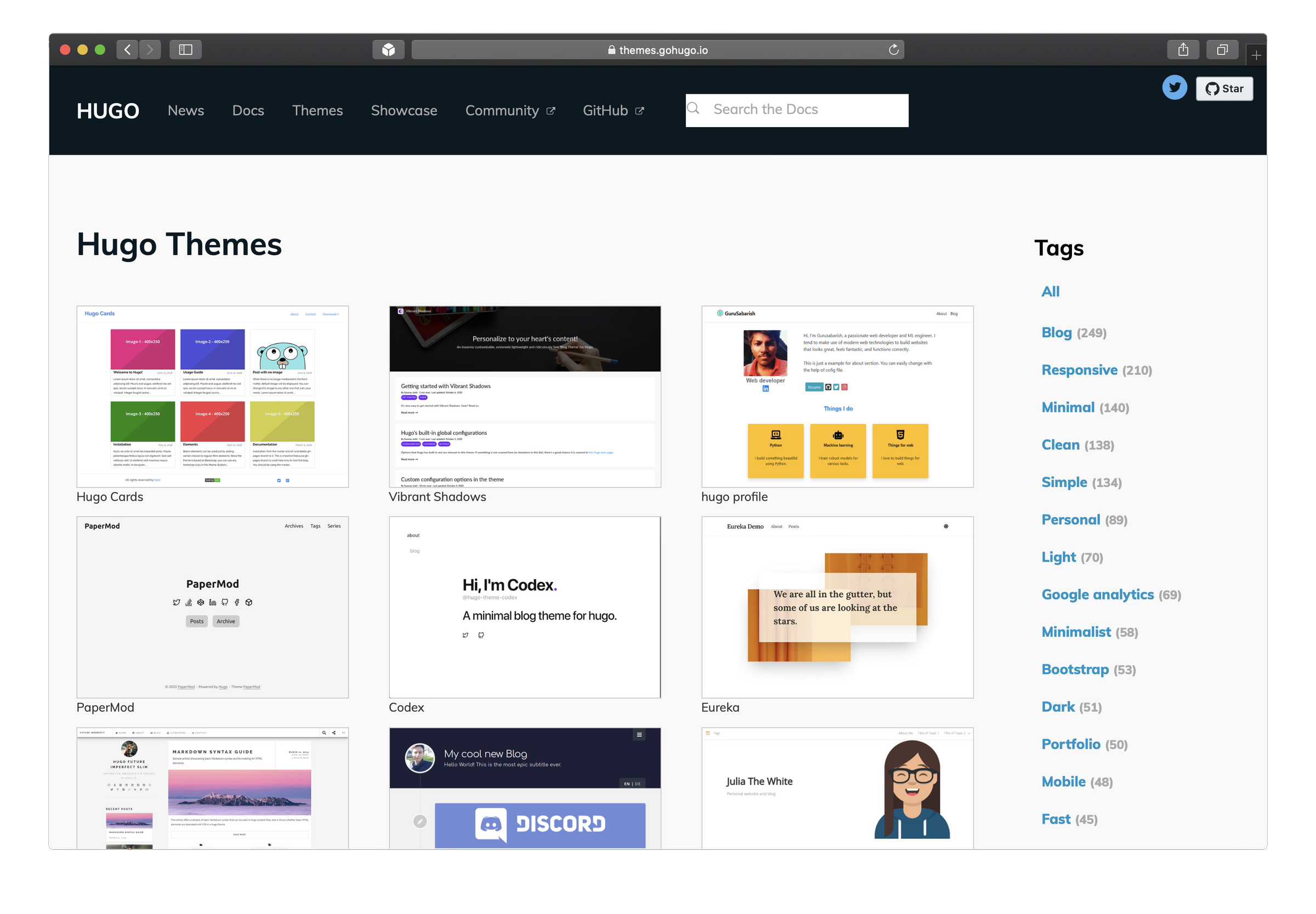Open the Codex theme thumbnail
Screen dimensions: 1316x914
click(x=525, y=607)
